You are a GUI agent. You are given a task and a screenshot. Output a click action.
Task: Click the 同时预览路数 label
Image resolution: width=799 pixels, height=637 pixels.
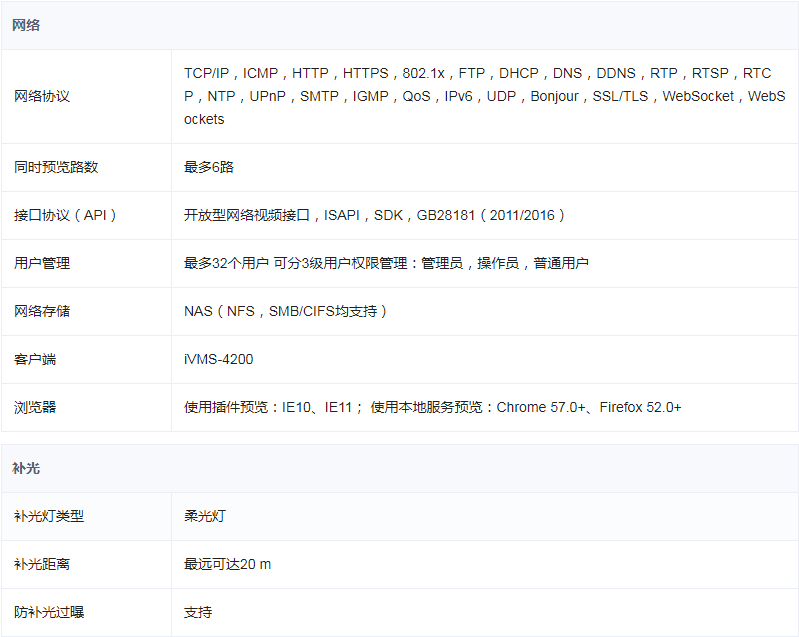pyautogui.click(x=56, y=167)
